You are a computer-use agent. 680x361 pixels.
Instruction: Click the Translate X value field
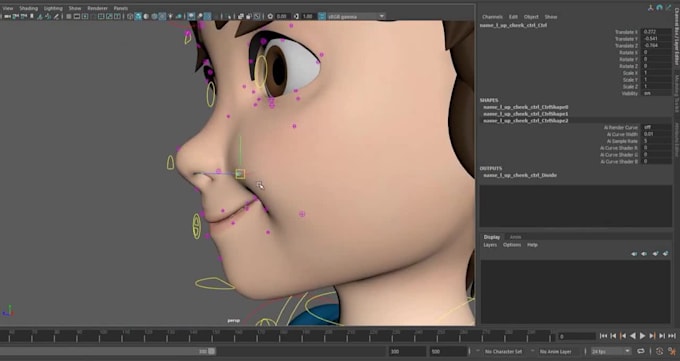pyautogui.click(x=657, y=32)
